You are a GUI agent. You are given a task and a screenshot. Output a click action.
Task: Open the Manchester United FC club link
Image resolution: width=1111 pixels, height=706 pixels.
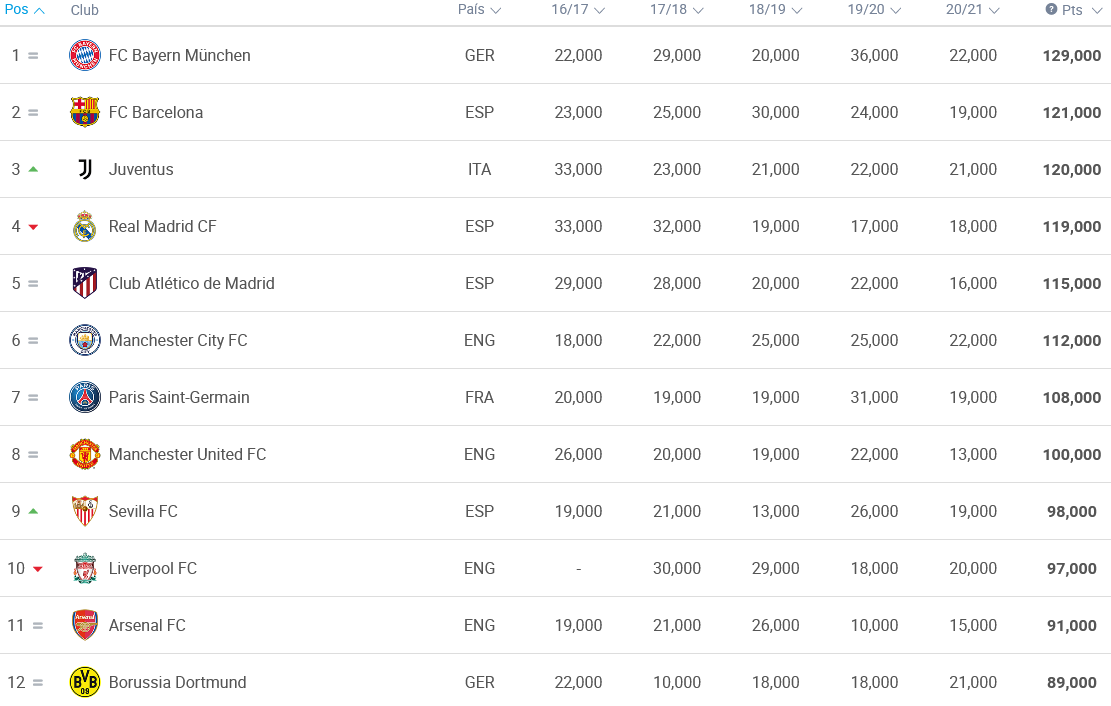pyautogui.click(x=187, y=454)
